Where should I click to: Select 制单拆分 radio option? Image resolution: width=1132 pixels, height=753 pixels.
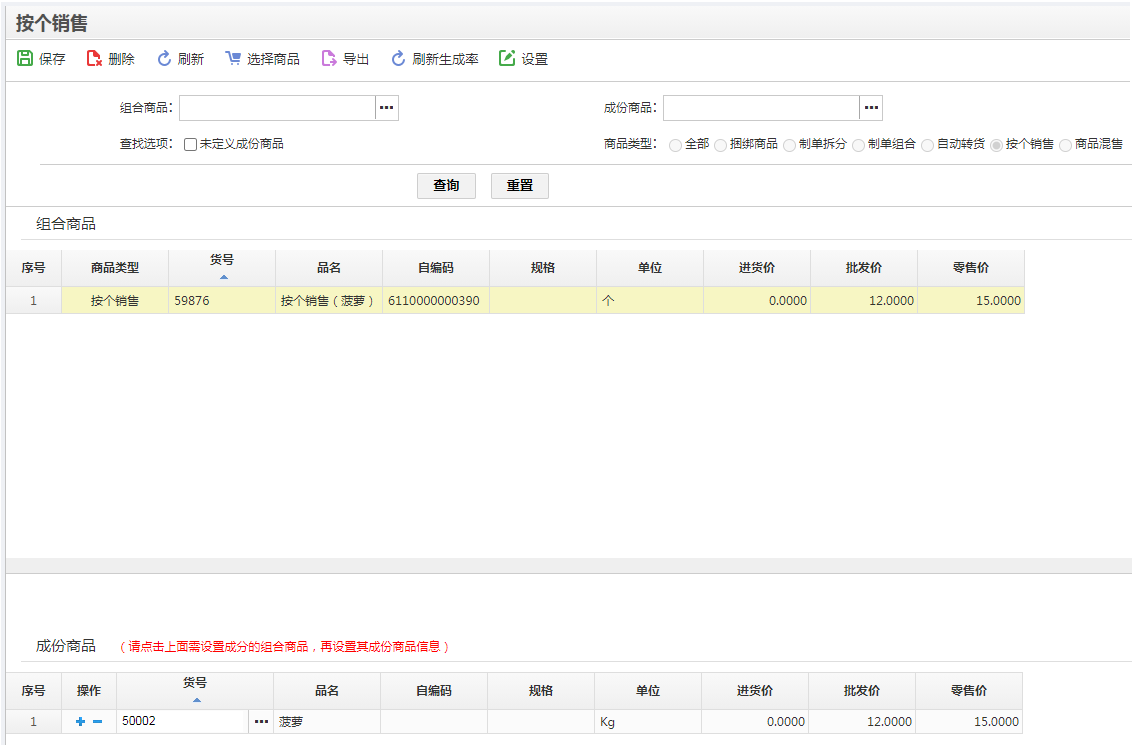coord(790,145)
